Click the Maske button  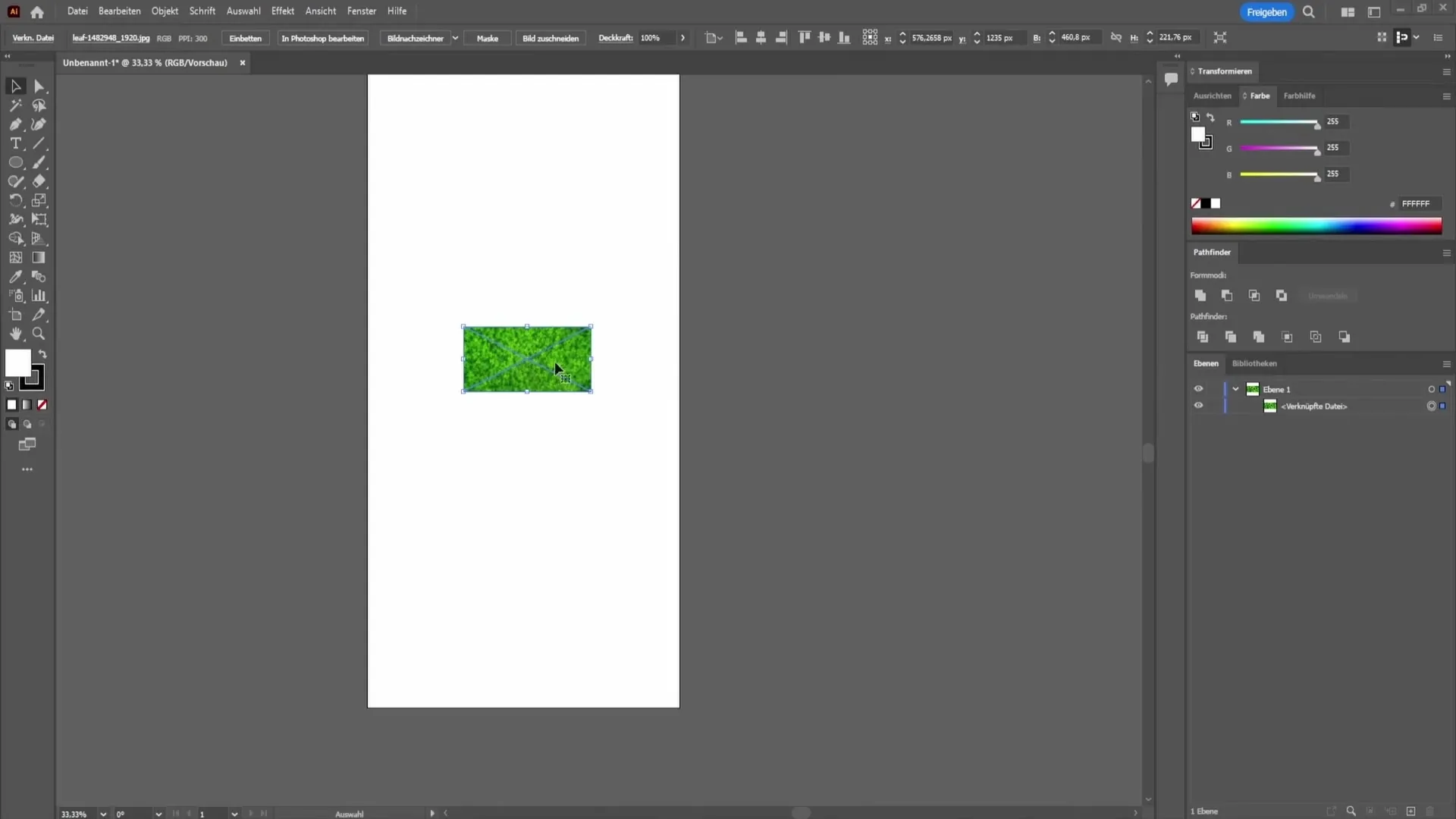click(488, 38)
